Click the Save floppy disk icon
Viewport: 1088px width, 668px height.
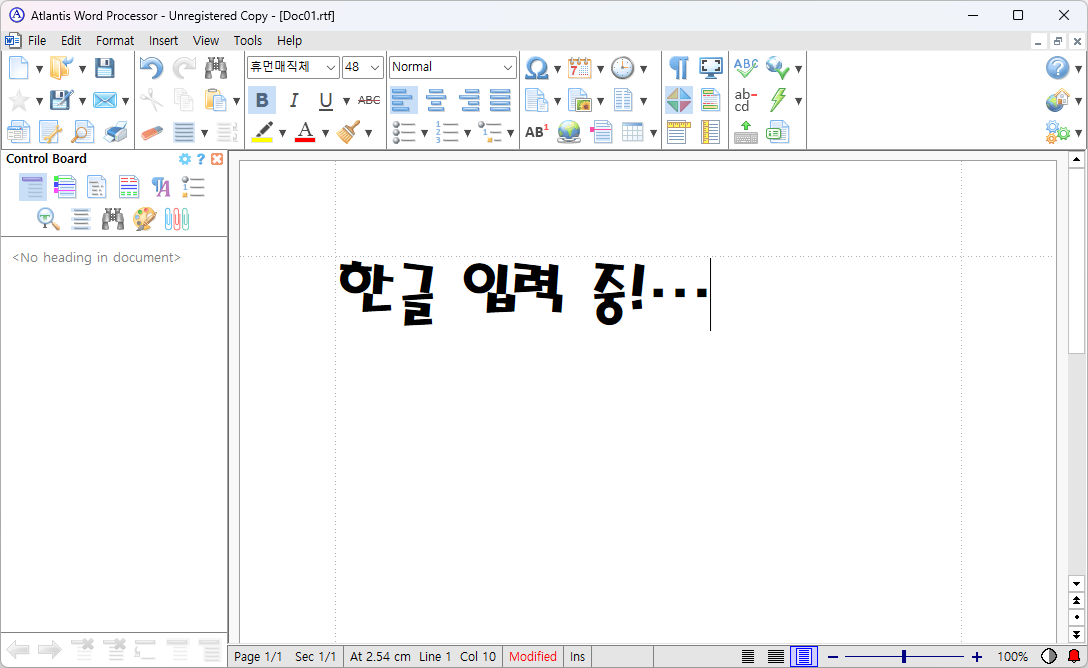click(105, 68)
